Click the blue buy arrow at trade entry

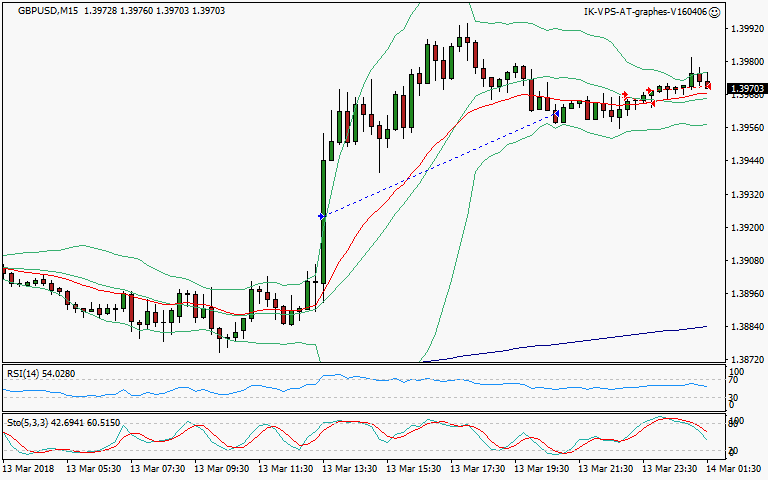[x=321, y=216]
